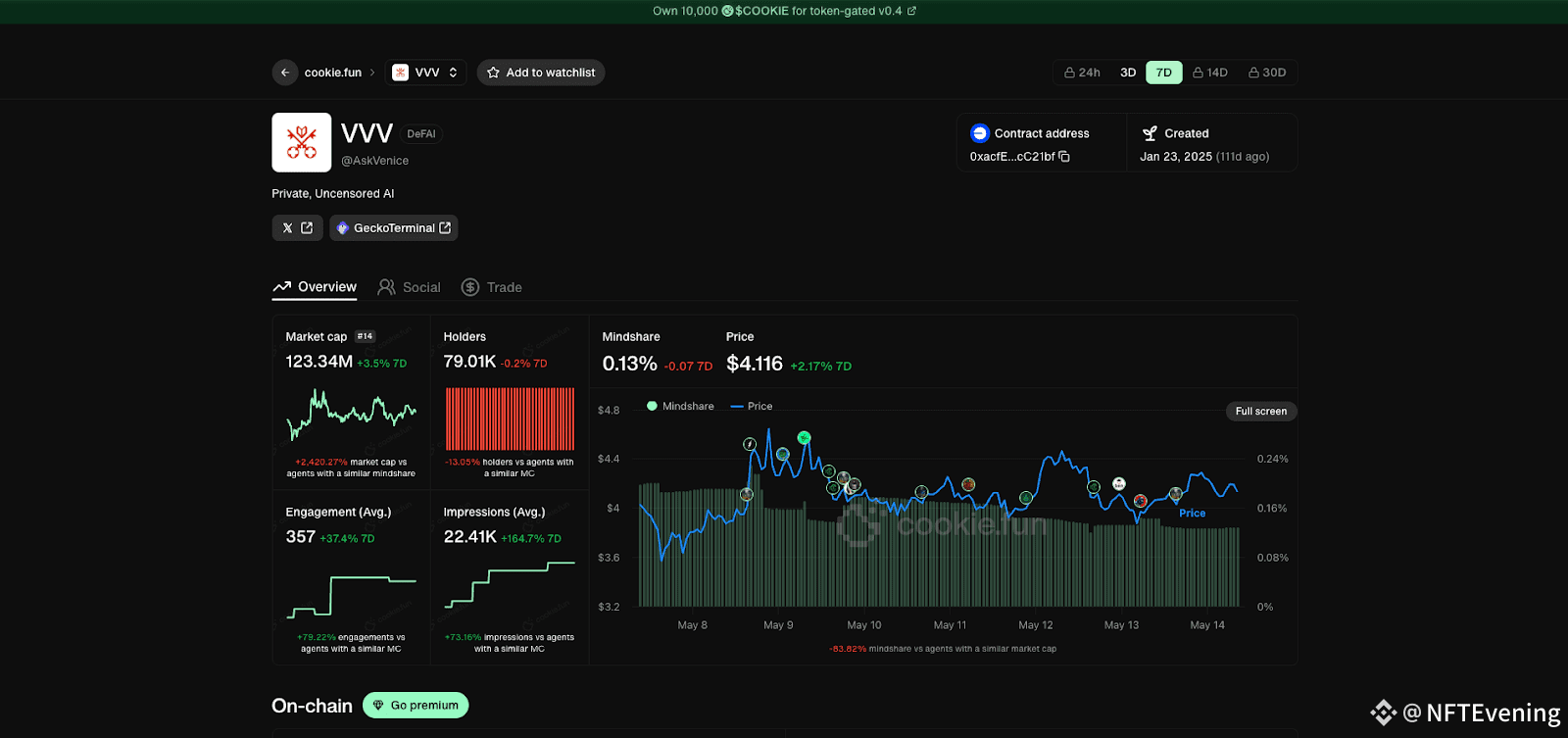The width and height of the screenshot is (1568, 738).
Task: Open the X profile external link
Action: click(297, 227)
